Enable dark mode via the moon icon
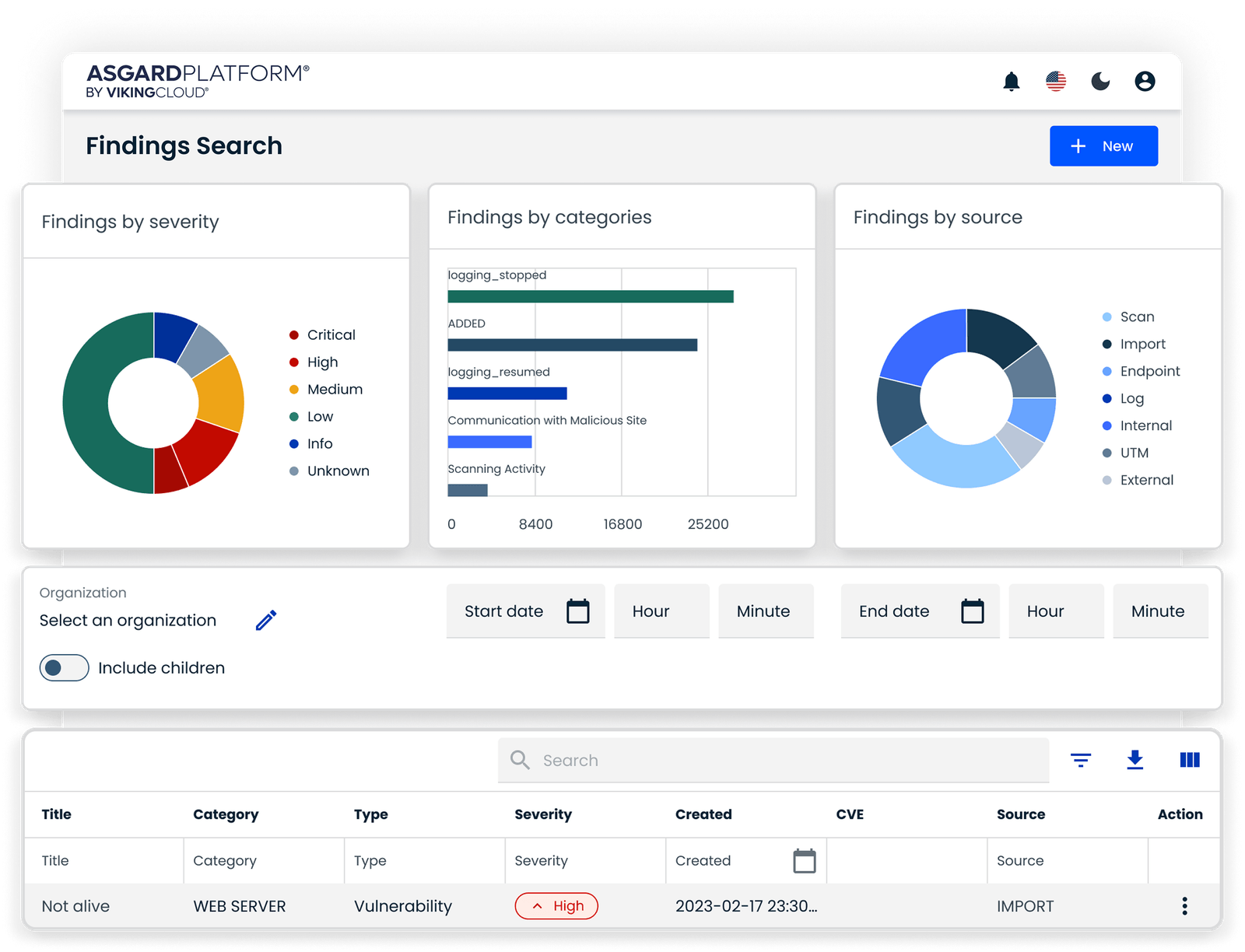 [x=1100, y=81]
